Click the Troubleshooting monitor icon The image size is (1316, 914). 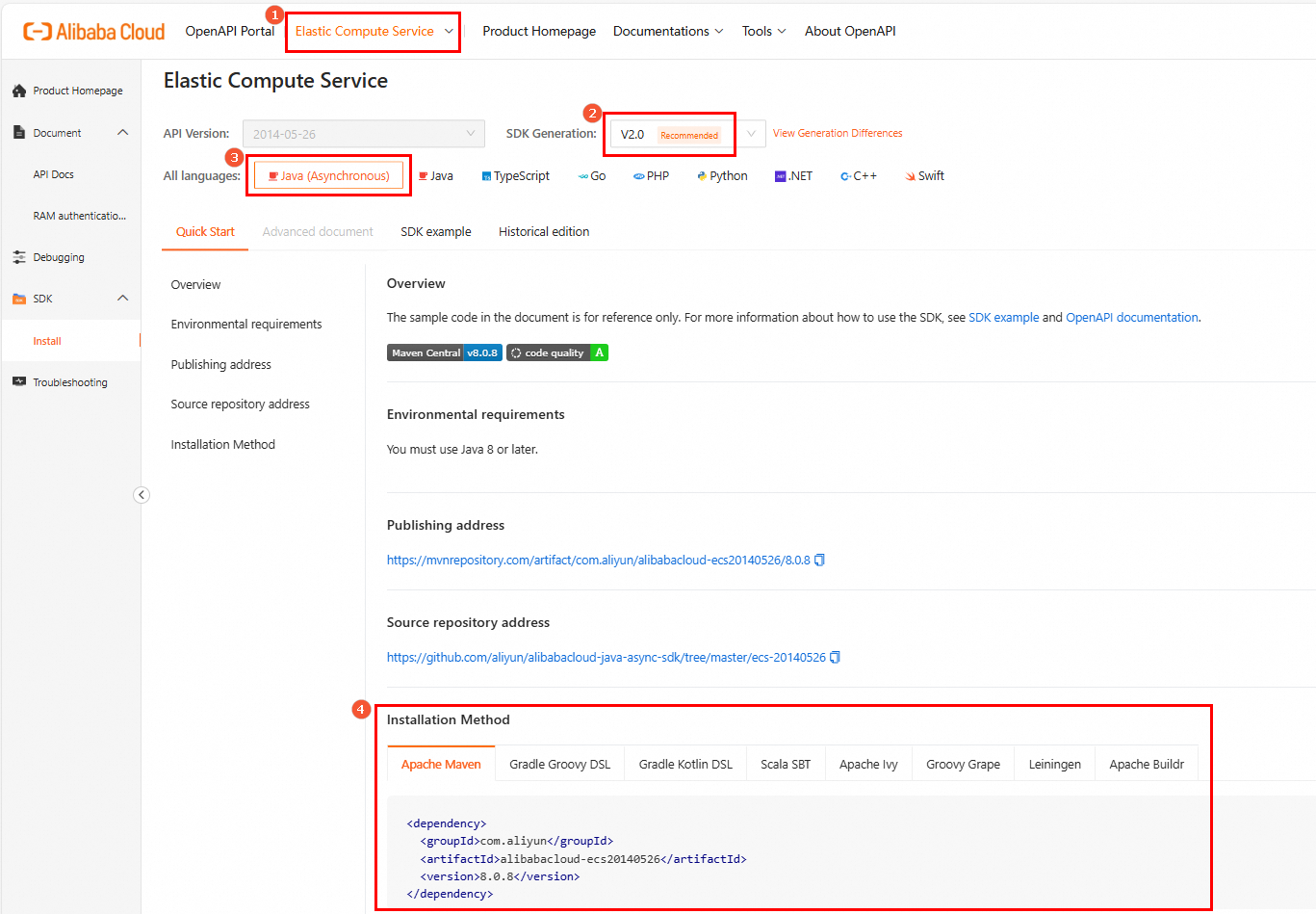[19, 382]
